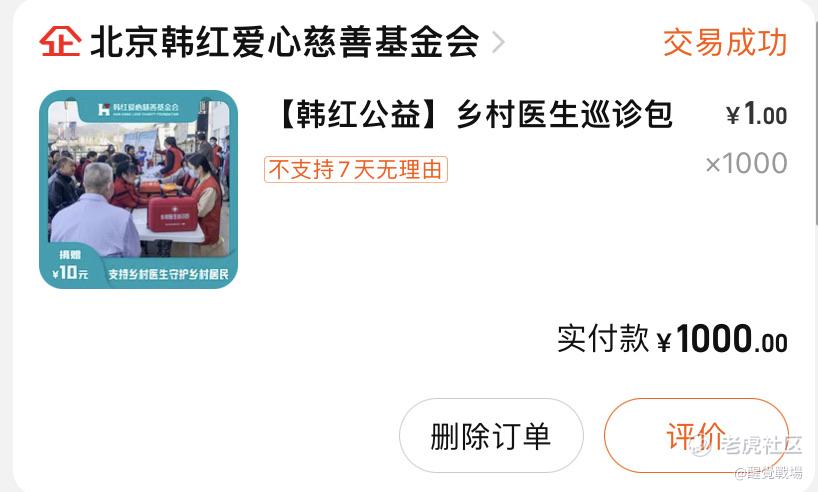Expand shop details via the chevron arrow
Image resolution: width=818 pixels, height=492 pixels.
(x=498, y=42)
